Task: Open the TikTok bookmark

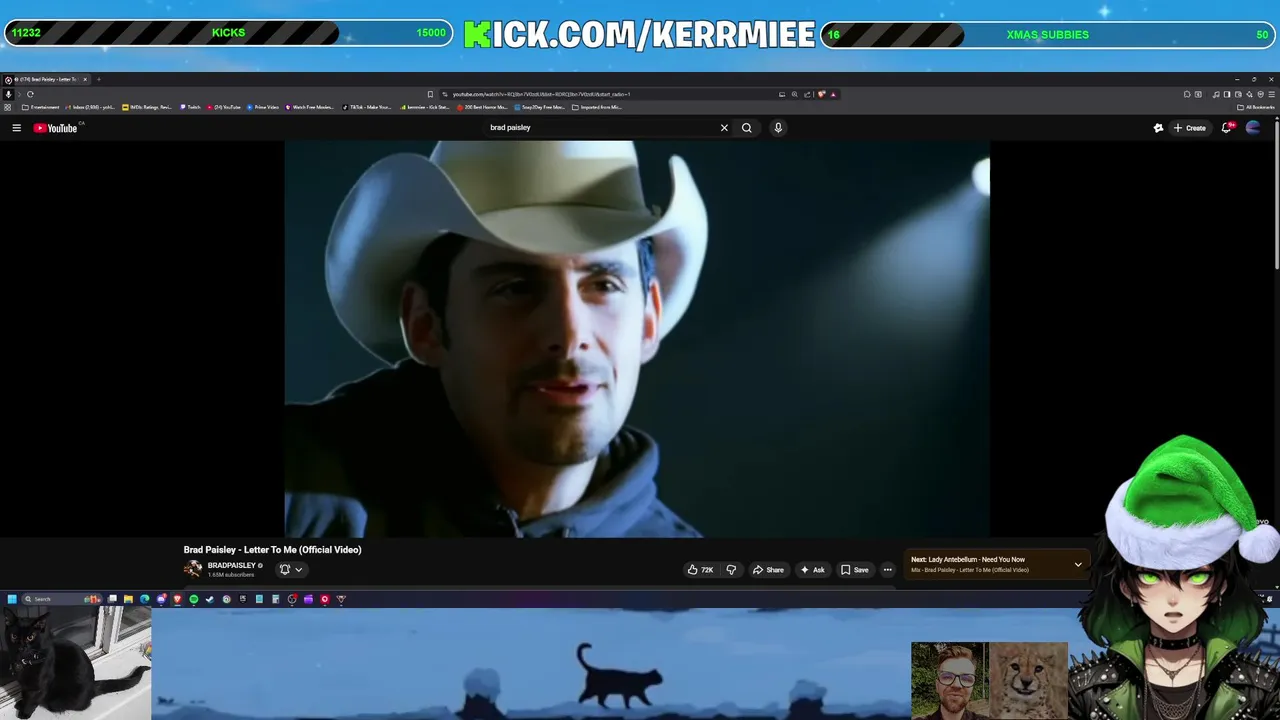Action: (367, 107)
